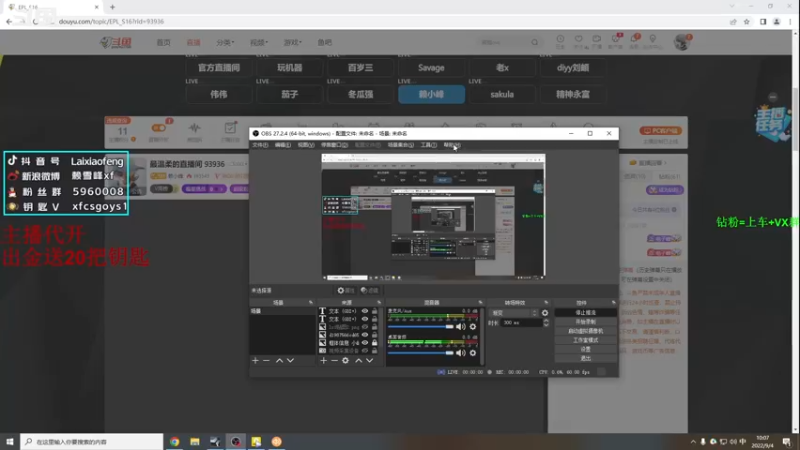This screenshot has height=450, width=800.
Task: Mute the 桌面音频 speaker icon
Action: tap(461, 353)
